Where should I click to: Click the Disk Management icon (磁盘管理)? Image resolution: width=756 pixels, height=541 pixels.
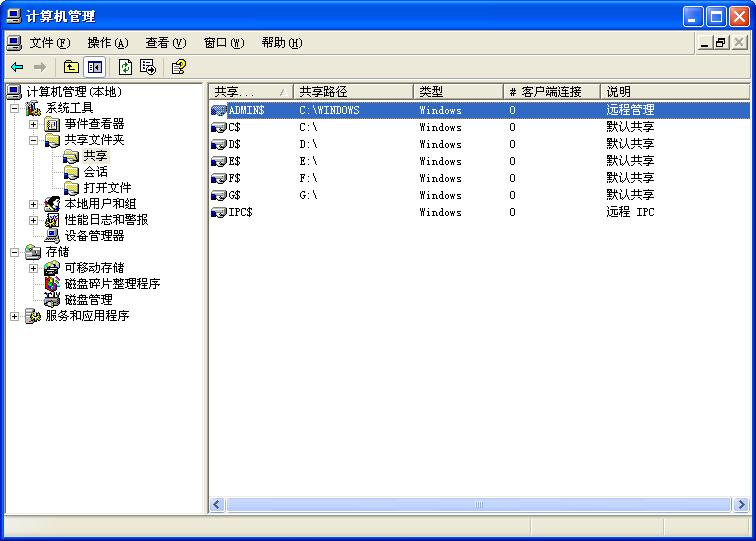(52, 300)
